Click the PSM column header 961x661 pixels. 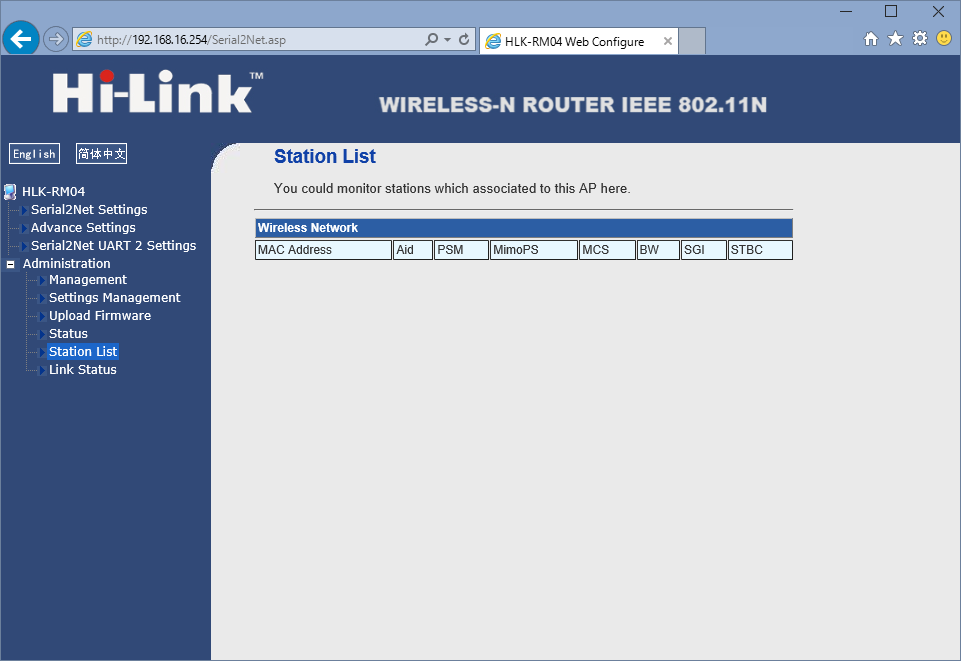pos(462,250)
